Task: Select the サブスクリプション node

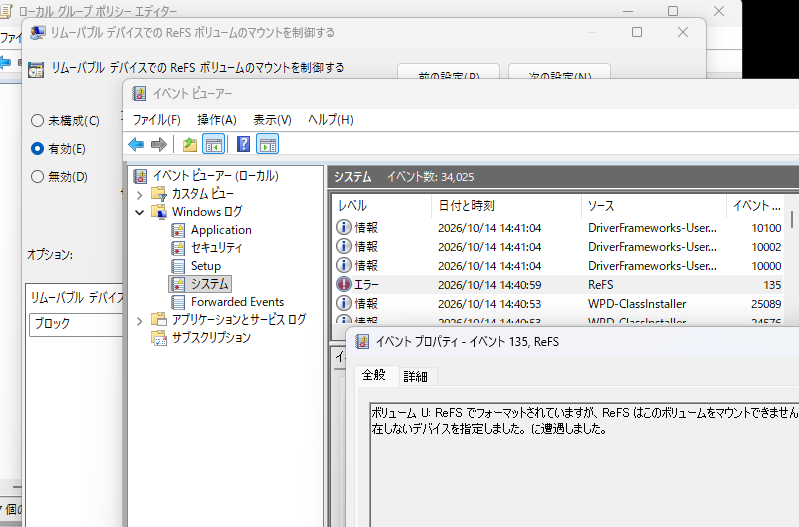Action: pos(211,337)
